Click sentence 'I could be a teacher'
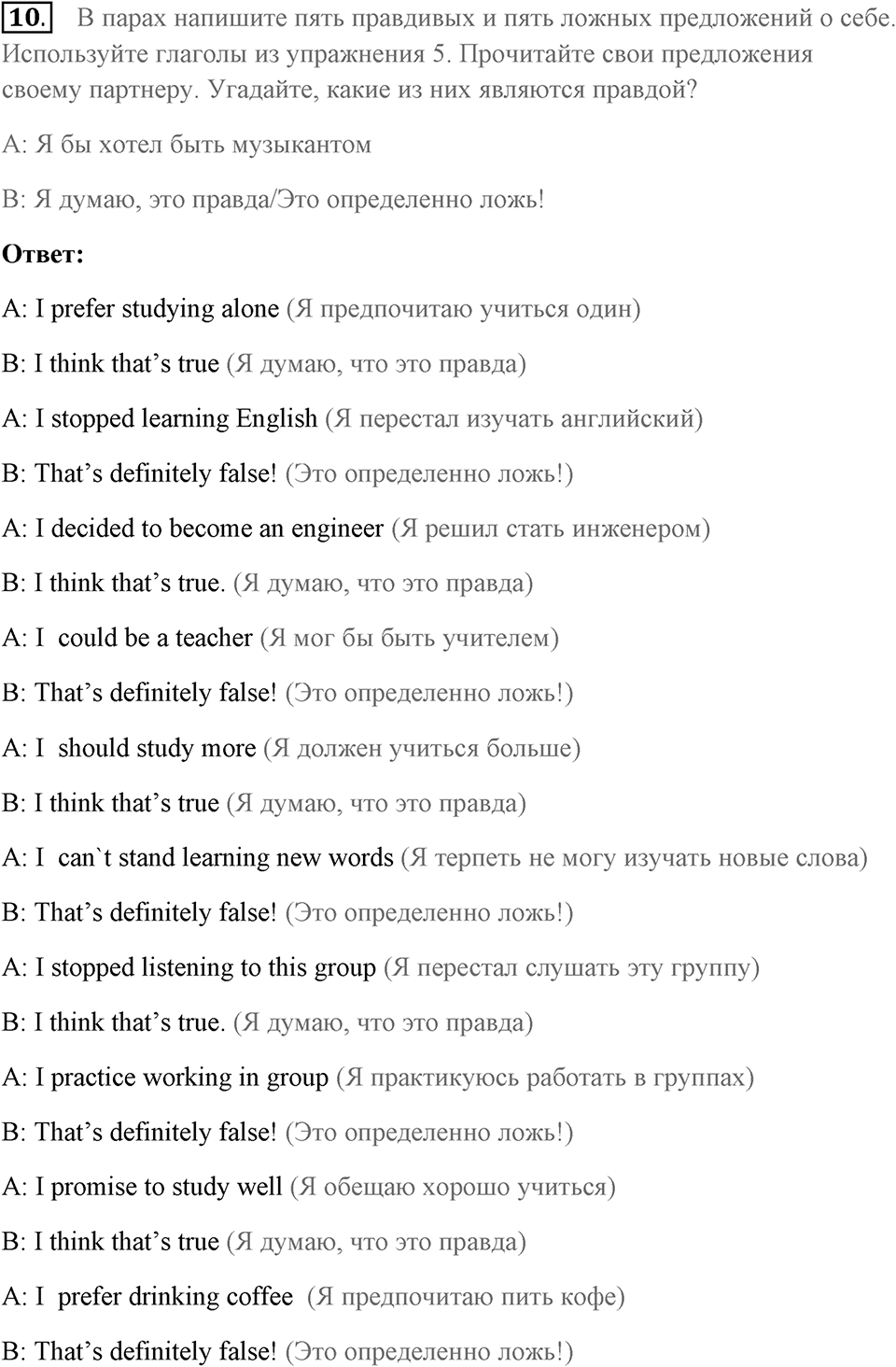 (x=144, y=638)
